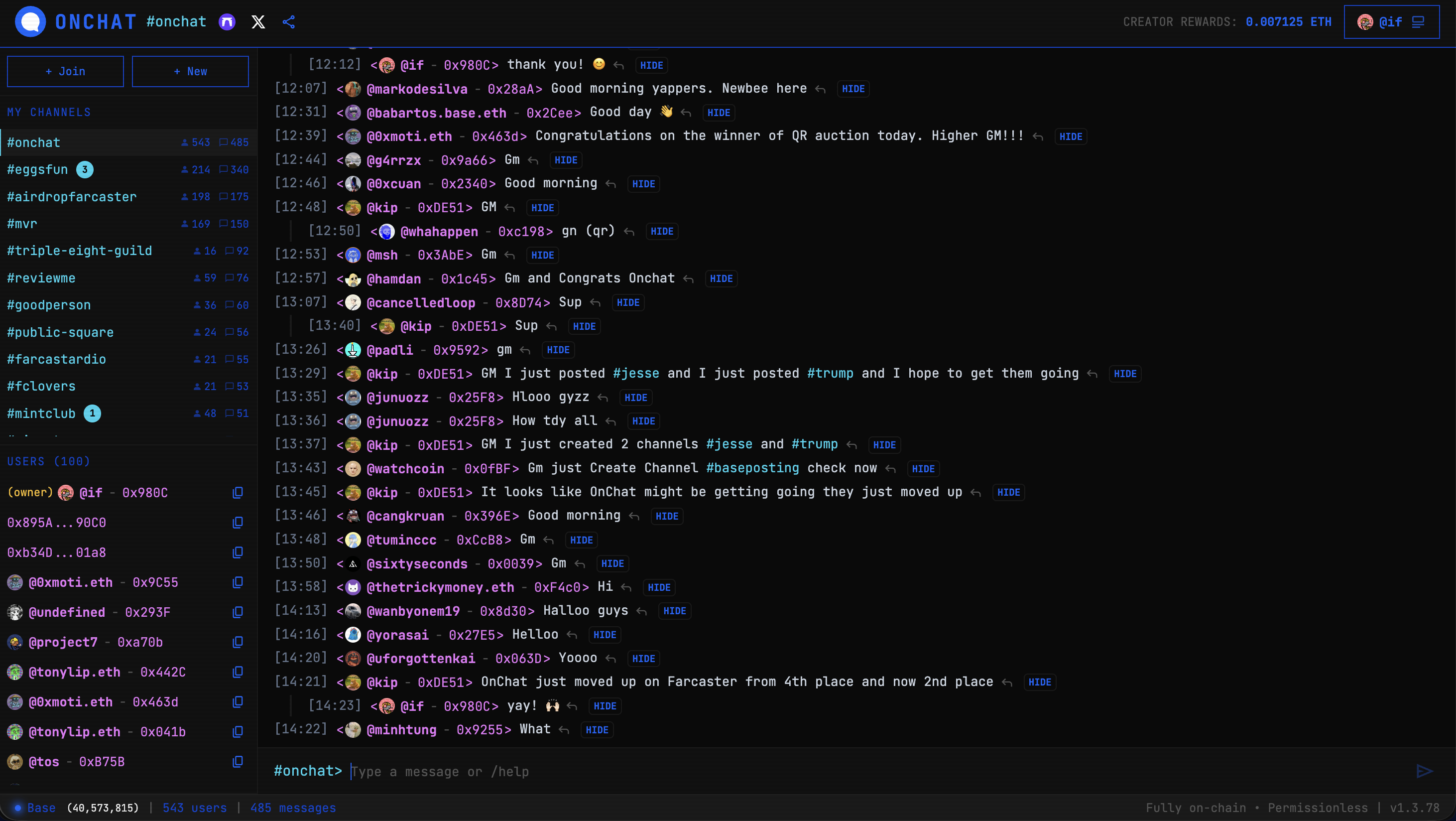Collapse the MY CHANNELS section
The width and height of the screenshot is (1456, 821).
pos(49,112)
